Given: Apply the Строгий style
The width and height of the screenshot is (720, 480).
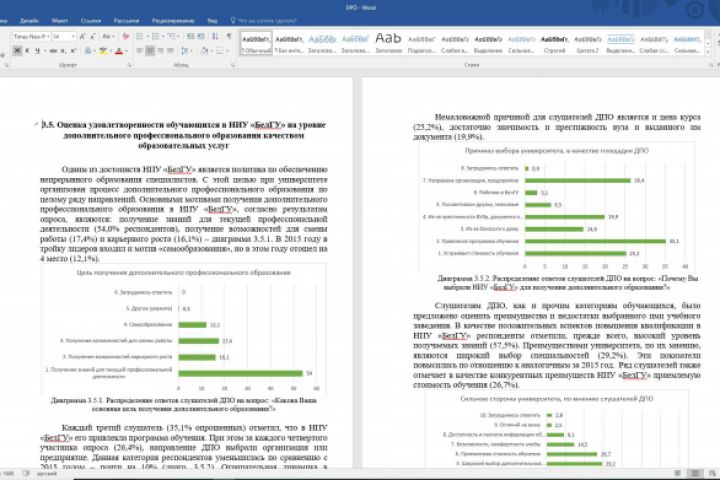Looking at the screenshot, I should (x=555, y=43).
